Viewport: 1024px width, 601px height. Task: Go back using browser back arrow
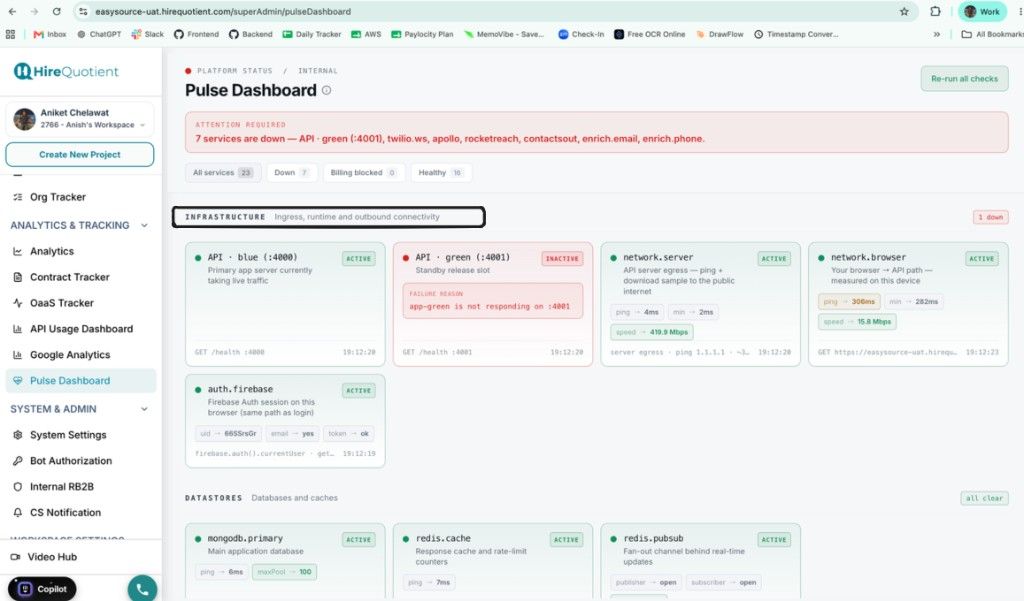click(12, 11)
